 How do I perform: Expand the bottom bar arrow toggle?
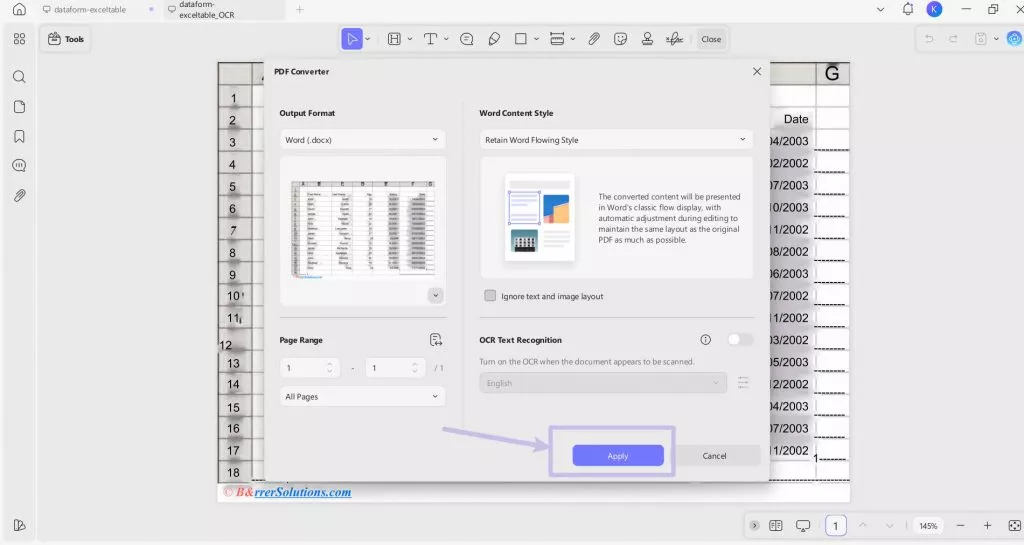pos(754,525)
